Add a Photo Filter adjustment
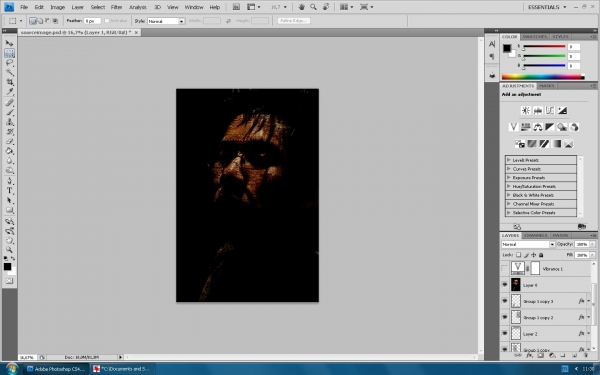Image resolution: width=600 pixels, height=375 pixels. tap(562, 127)
